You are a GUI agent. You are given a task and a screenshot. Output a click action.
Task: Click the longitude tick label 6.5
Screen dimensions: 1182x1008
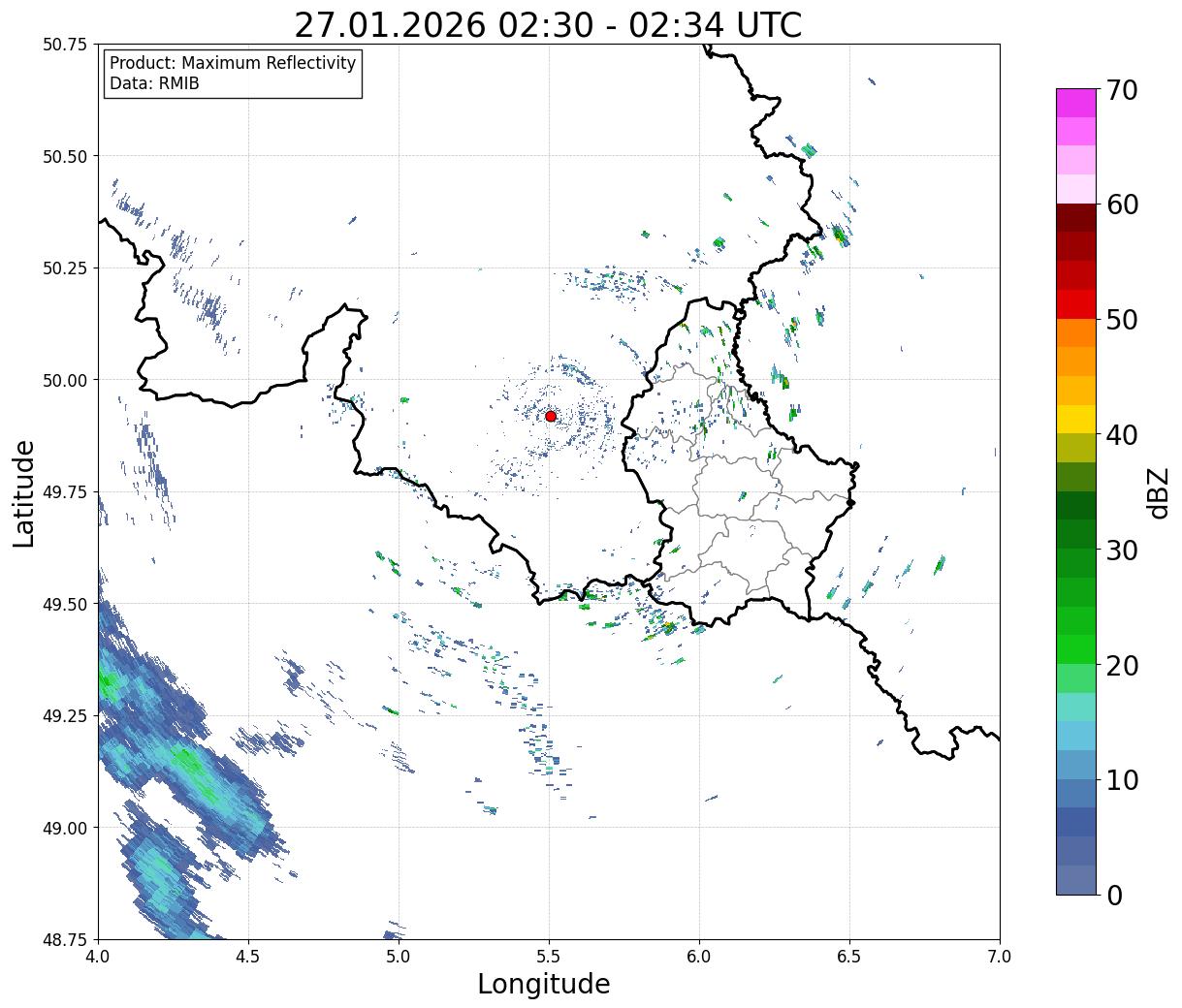coord(849,957)
